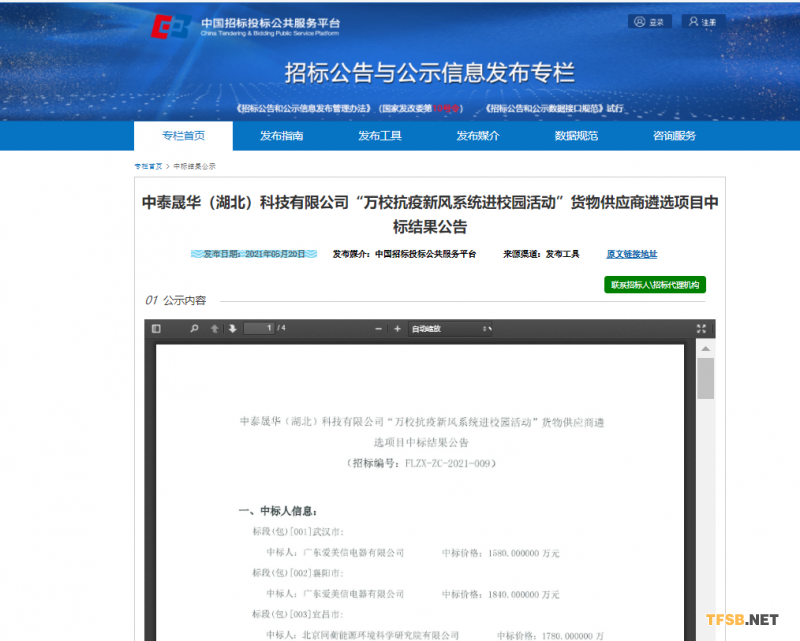800x641 pixels.
Task: Click the 北京同衡能源环境科学研究院有限公司 bidder name
Action: click(380, 635)
